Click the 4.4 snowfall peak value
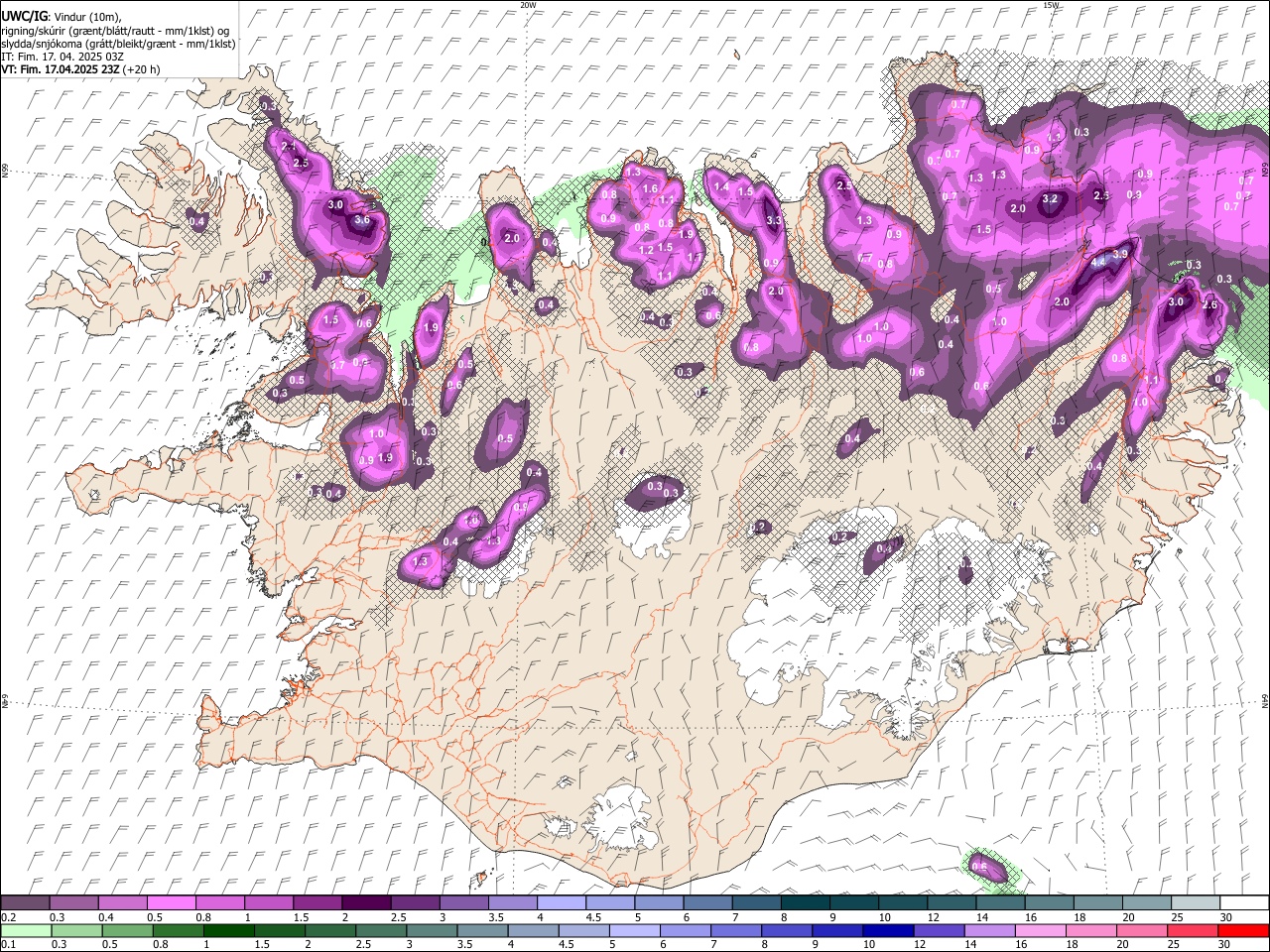The width and height of the screenshot is (1270, 952). [x=1097, y=263]
